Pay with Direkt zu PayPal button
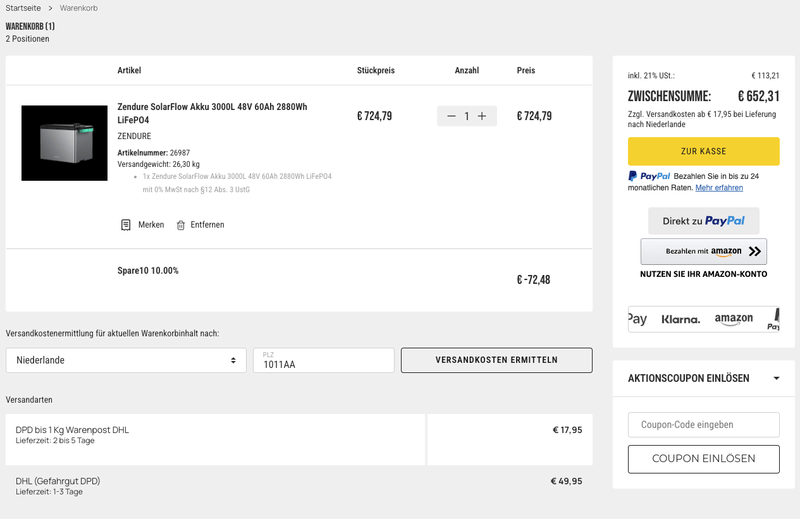The height and width of the screenshot is (519, 800). click(x=704, y=221)
